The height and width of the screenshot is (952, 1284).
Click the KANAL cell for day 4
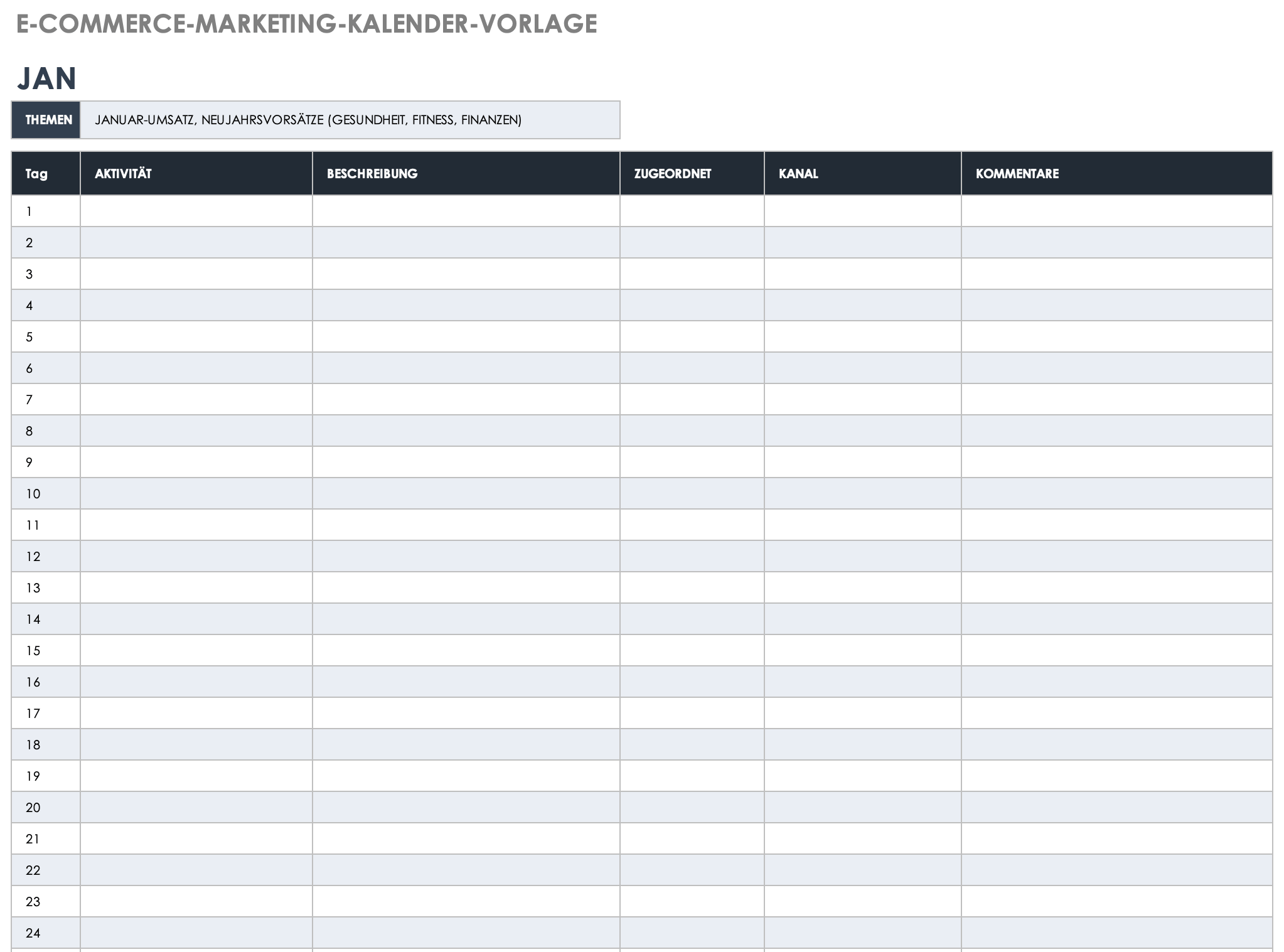pos(863,306)
